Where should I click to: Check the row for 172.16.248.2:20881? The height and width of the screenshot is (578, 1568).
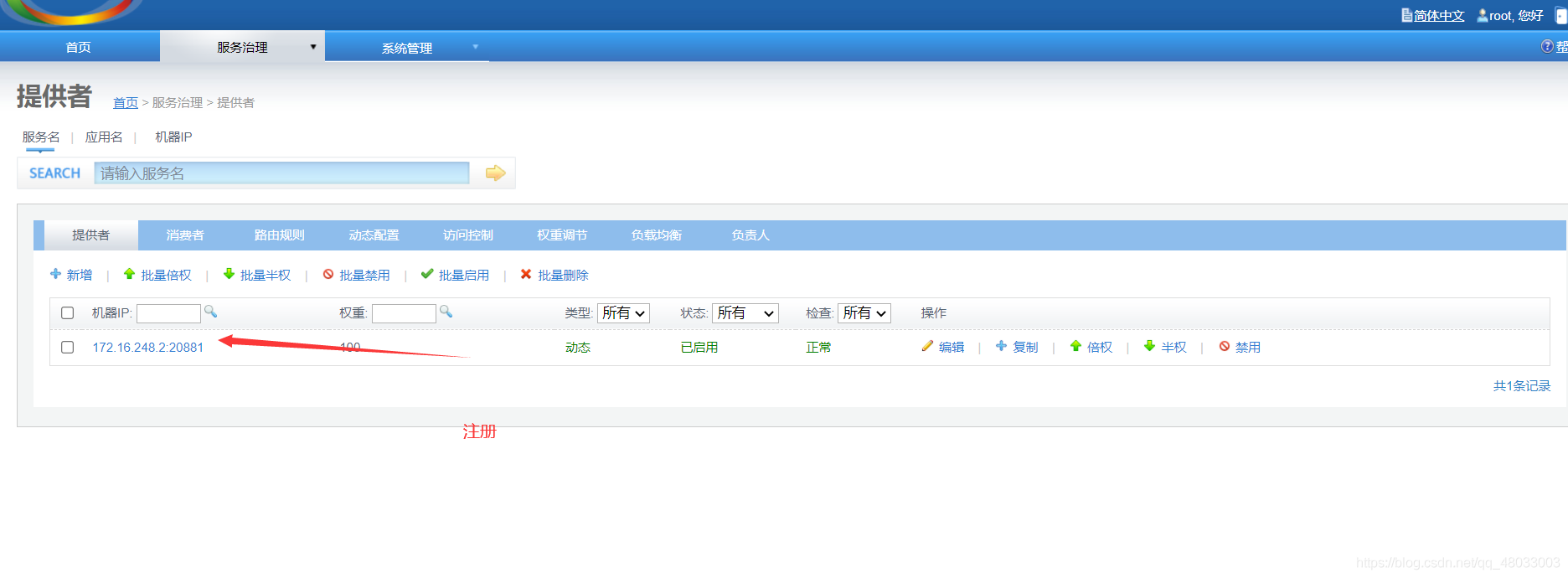pos(68,347)
